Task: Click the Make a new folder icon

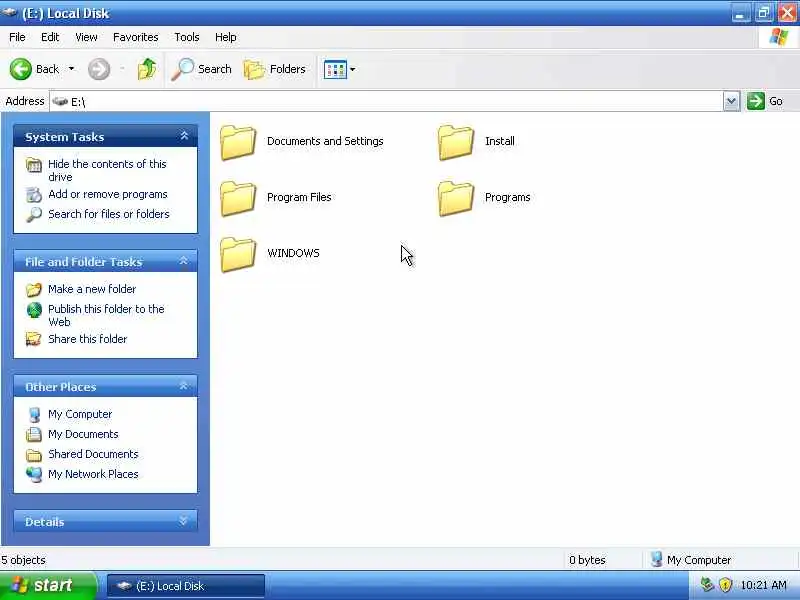Action: 34,289
